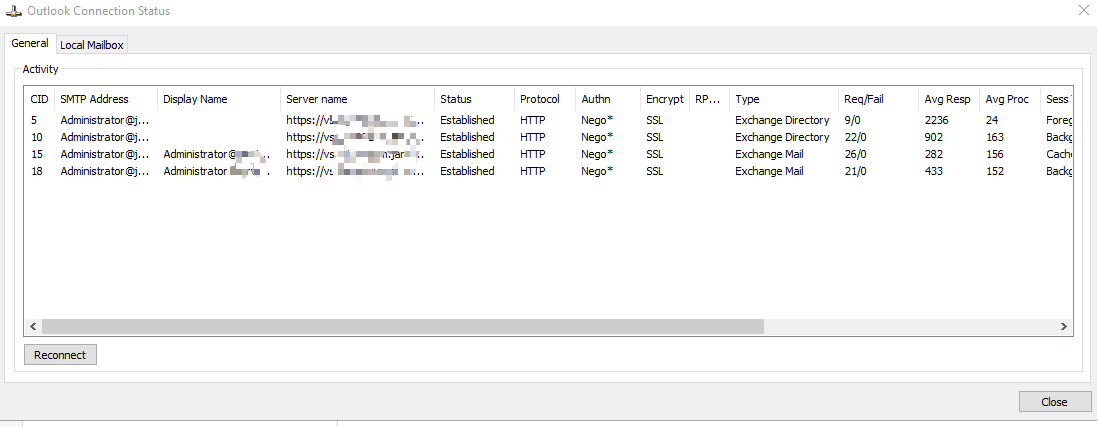Sort by Avg Resp column header
1098x427 pixels.
[x=949, y=99]
